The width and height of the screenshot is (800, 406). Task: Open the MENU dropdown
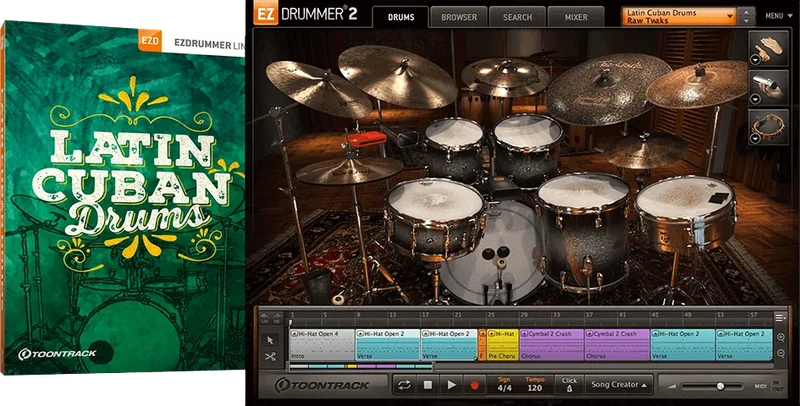(777, 16)
